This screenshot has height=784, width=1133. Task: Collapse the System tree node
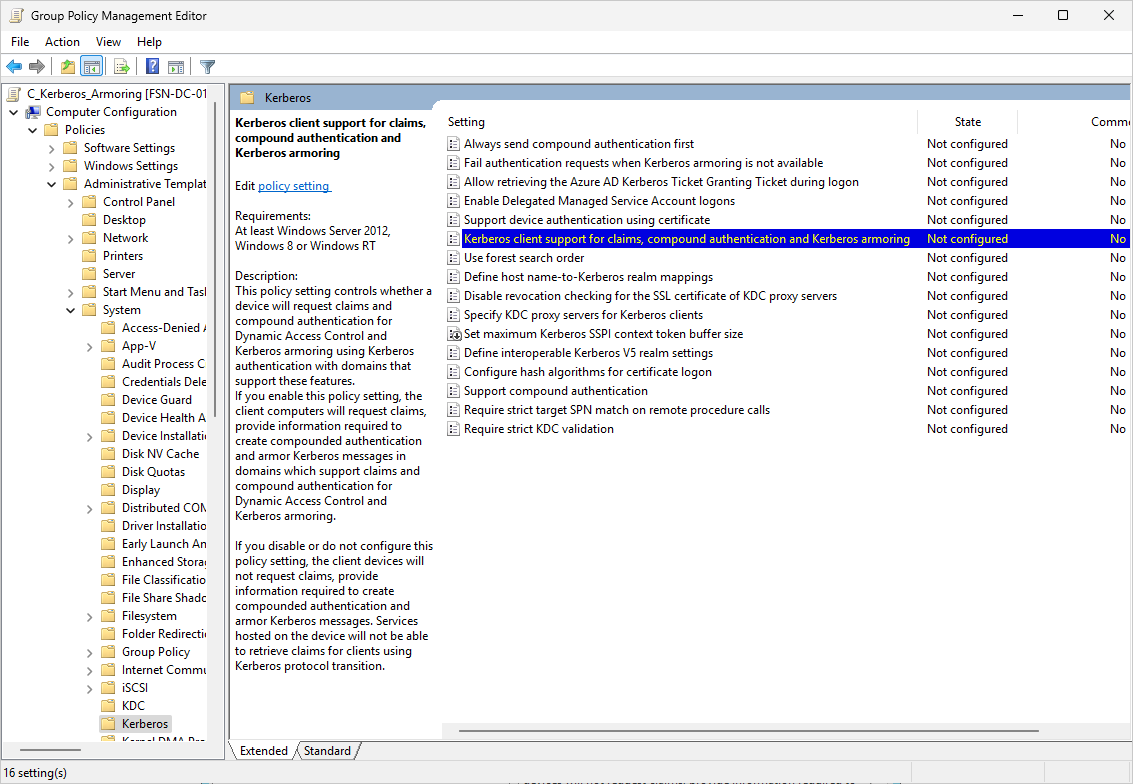[x=70, y=310]
